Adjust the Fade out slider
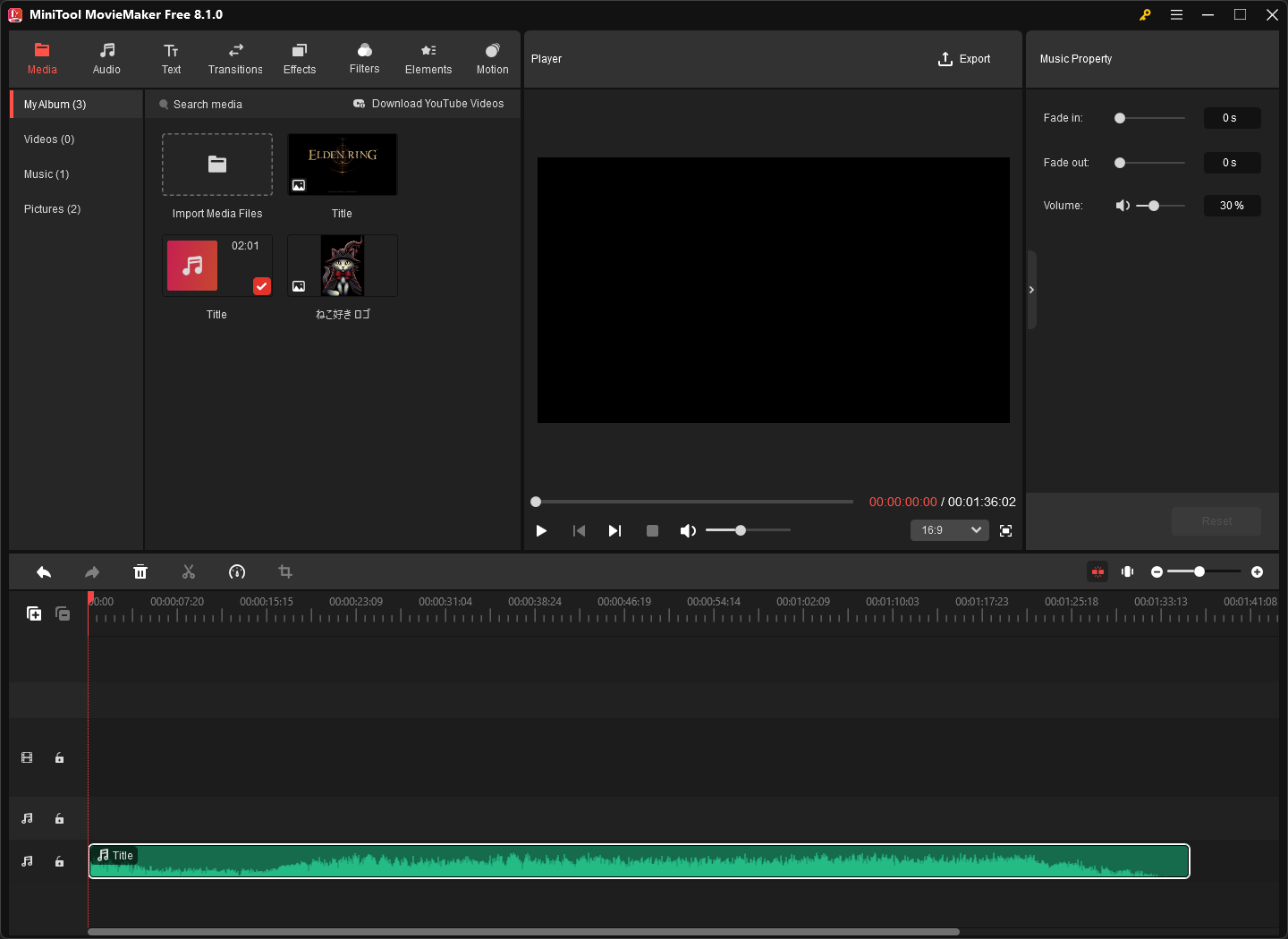The width and height of the screenshot is (1288, 939). coord(1150,163)
